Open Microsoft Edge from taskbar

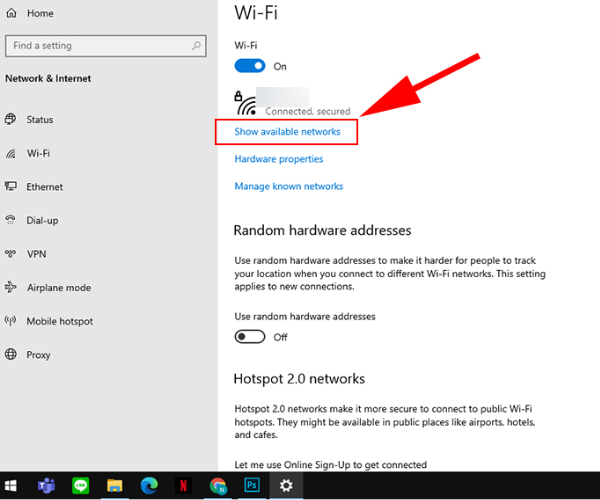[x=149, y=486]
